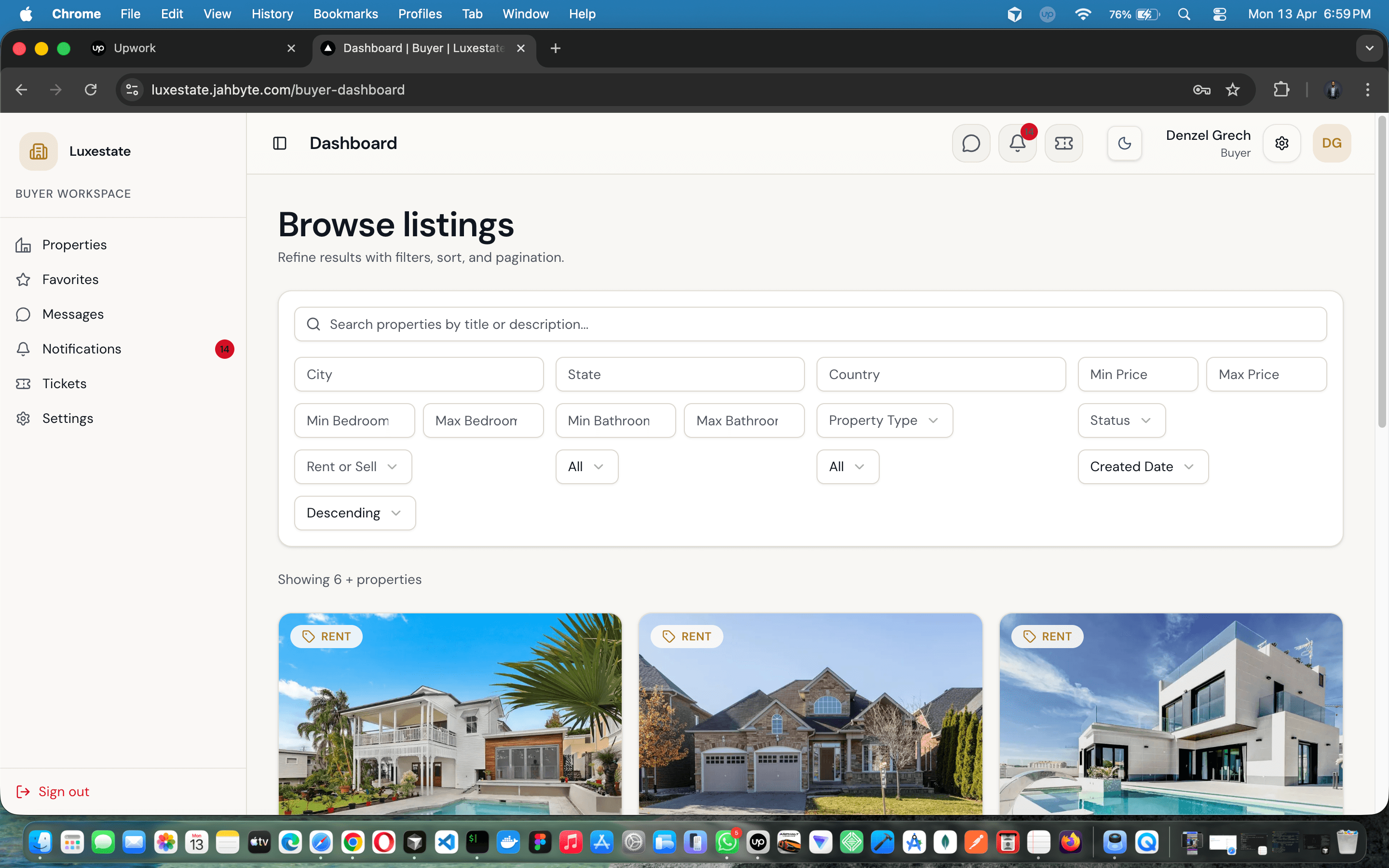Change sorting via the Descending dropdown

354,513
